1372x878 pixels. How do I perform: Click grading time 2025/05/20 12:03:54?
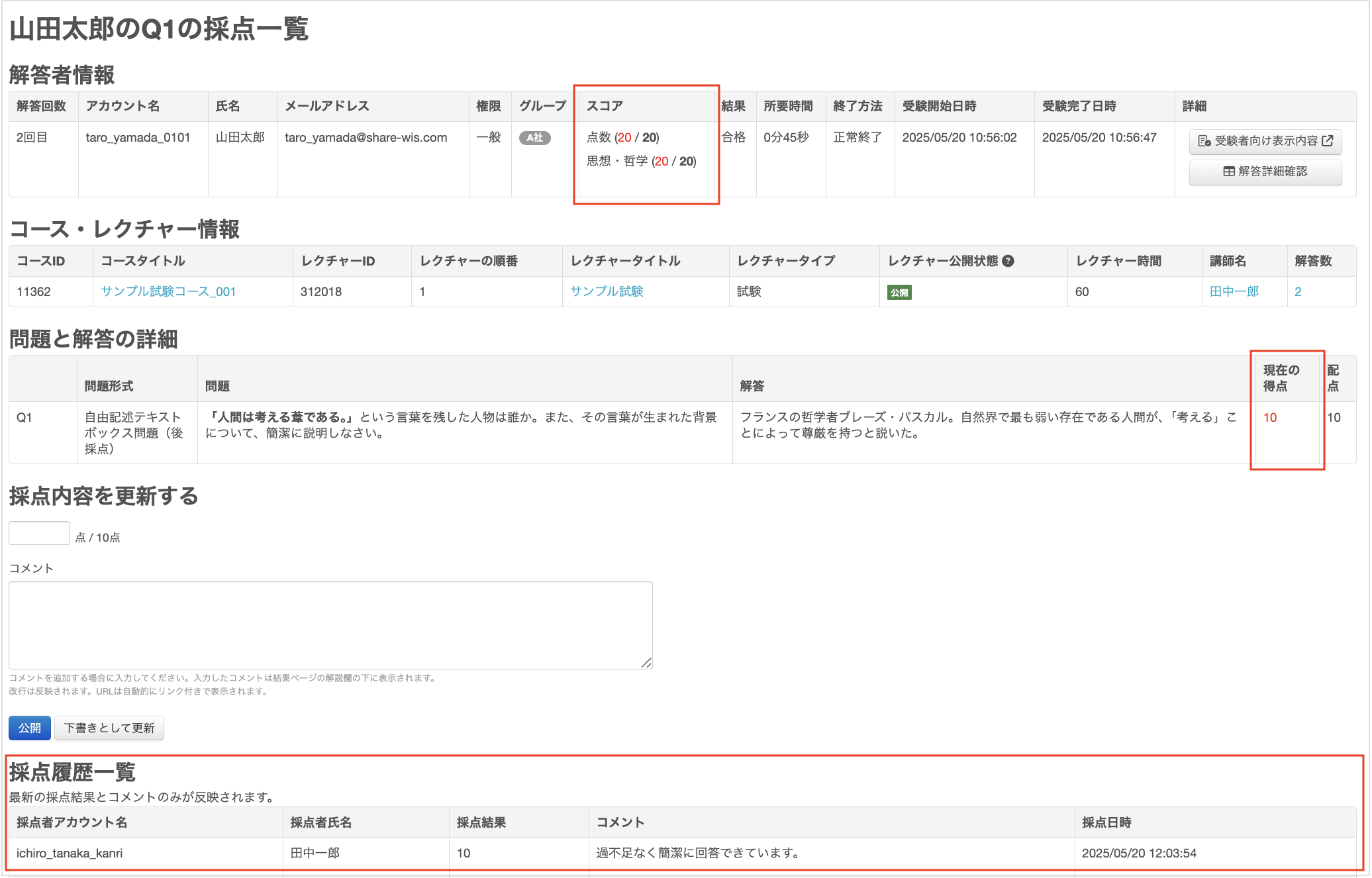coord(1139,854)
